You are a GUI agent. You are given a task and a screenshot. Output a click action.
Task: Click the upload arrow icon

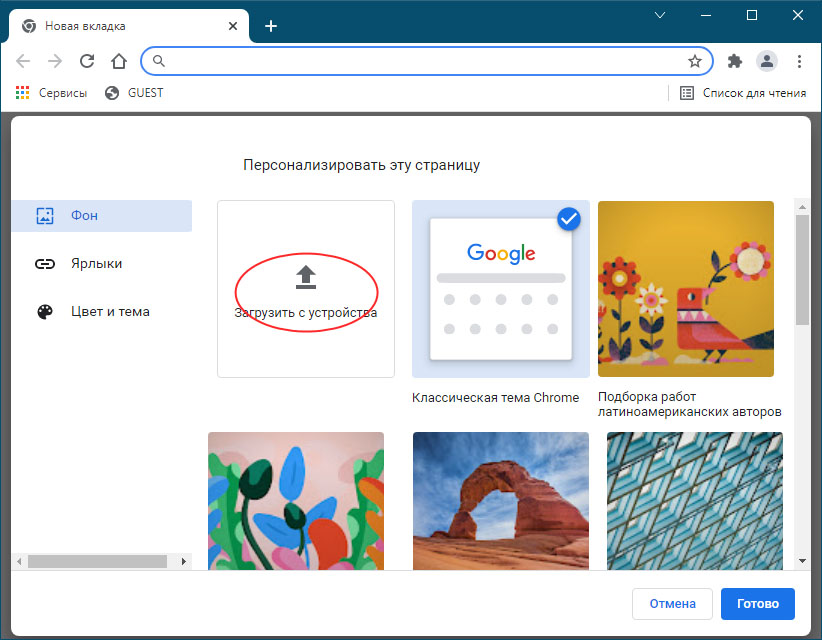[x=306, y=277]
